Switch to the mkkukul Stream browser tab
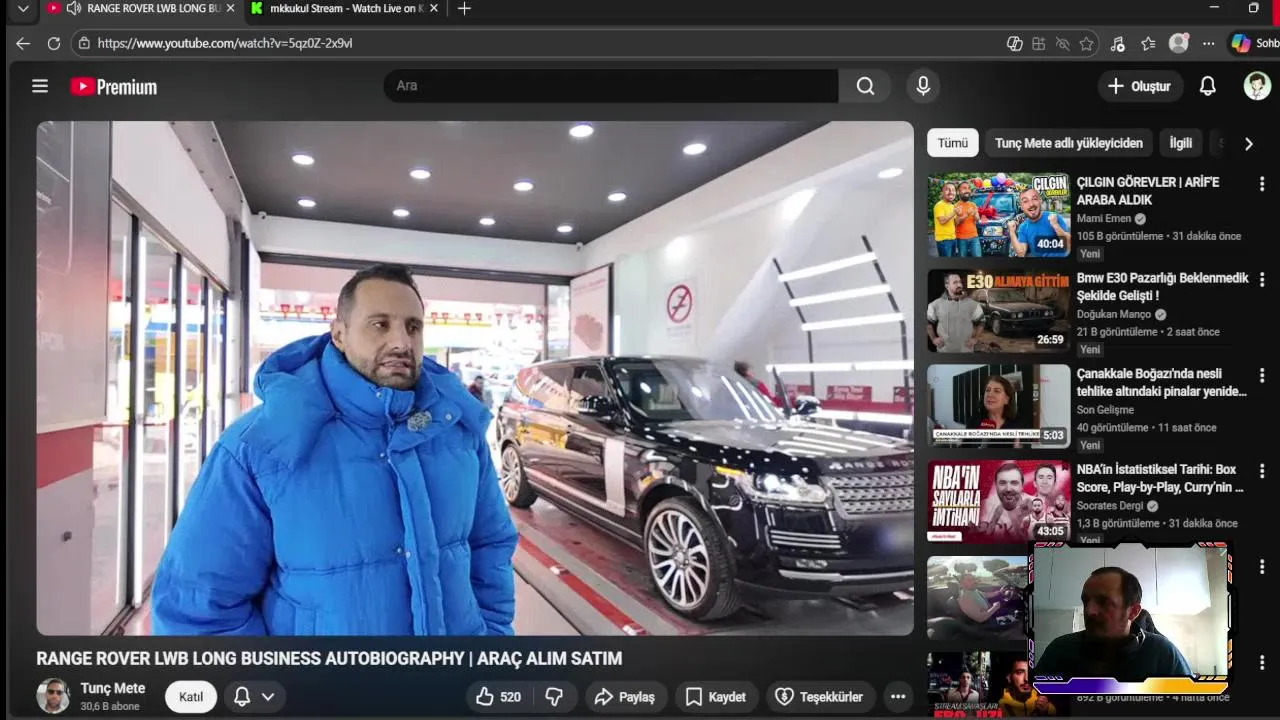Image resolution: width=1280 pixels, height=720 pixels. (x=346, y=8)
